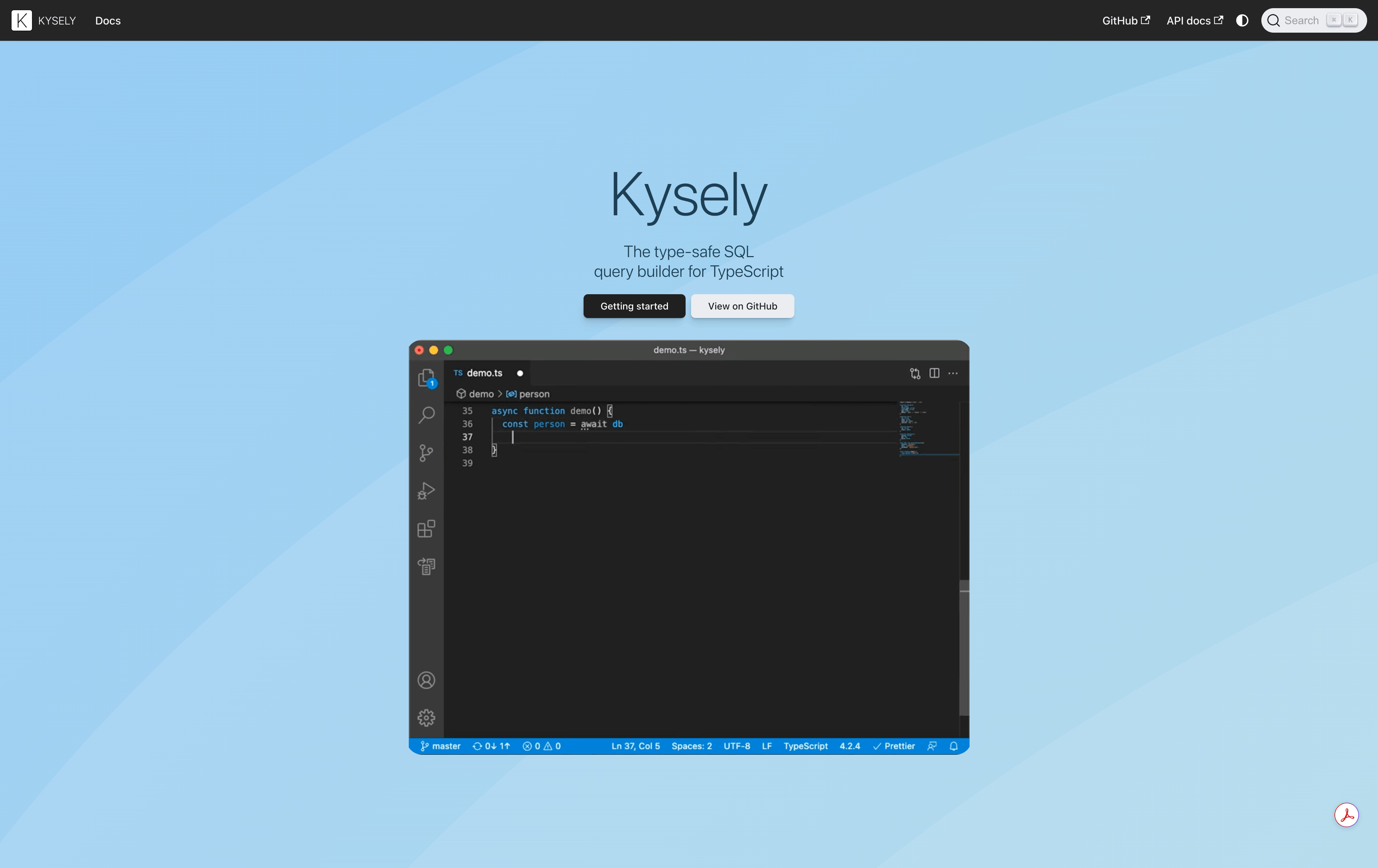Toggle dark and light mode
Screen dimensions: 1378x868
1242,21
